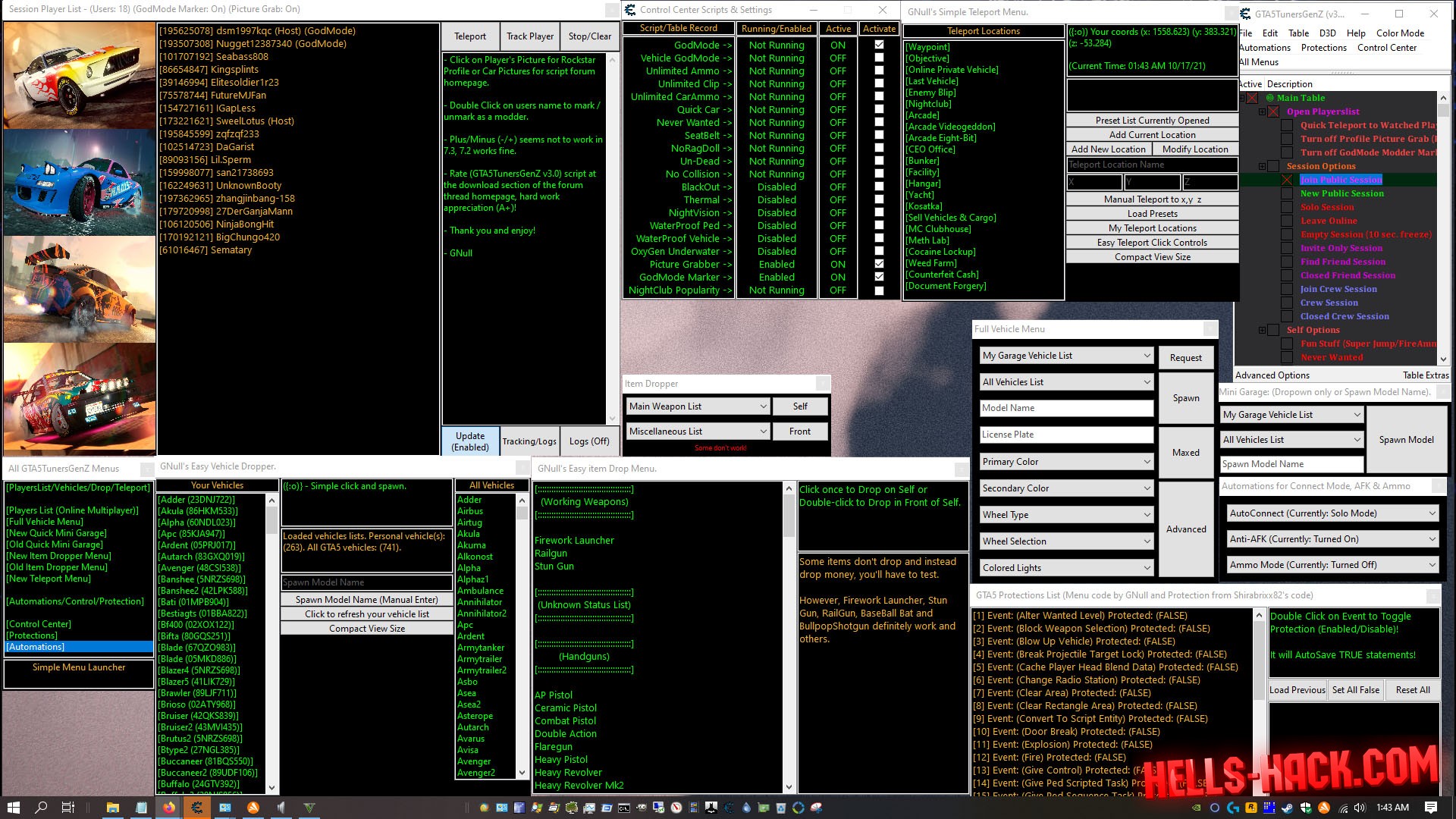Open the Primary Color dropdown
The height and width of the screenshot is (819, 1456).
click(x=1067, y=462)
